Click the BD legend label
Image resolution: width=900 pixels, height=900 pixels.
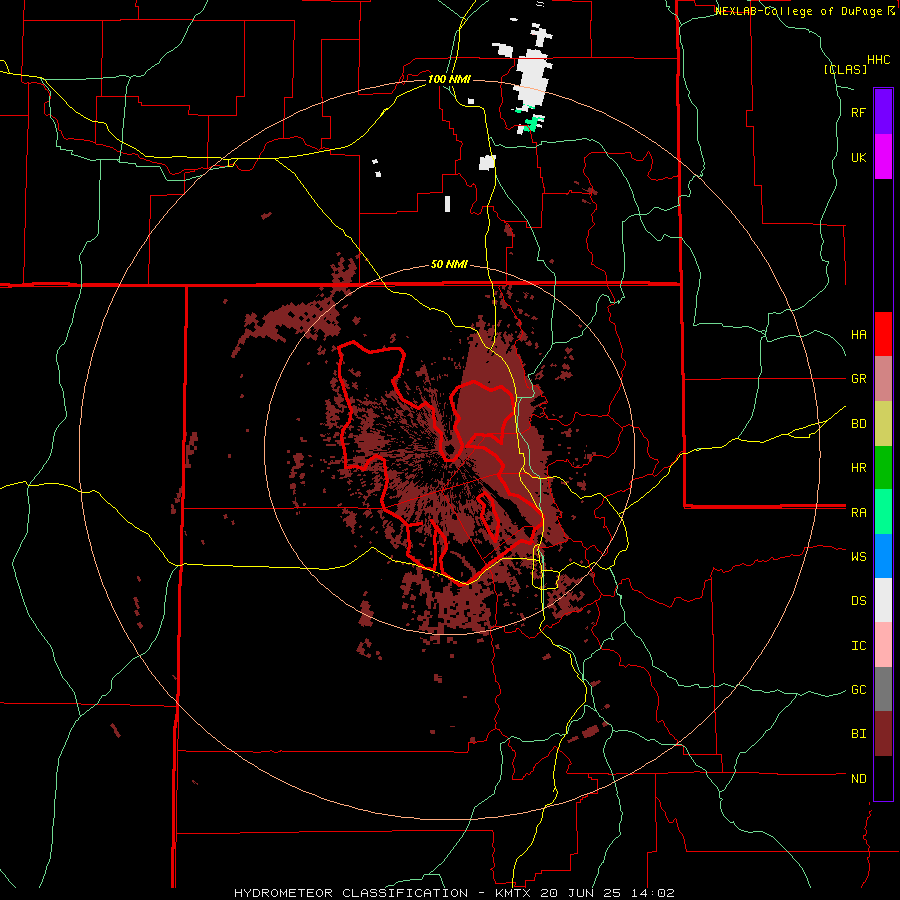tap(858, 424)
